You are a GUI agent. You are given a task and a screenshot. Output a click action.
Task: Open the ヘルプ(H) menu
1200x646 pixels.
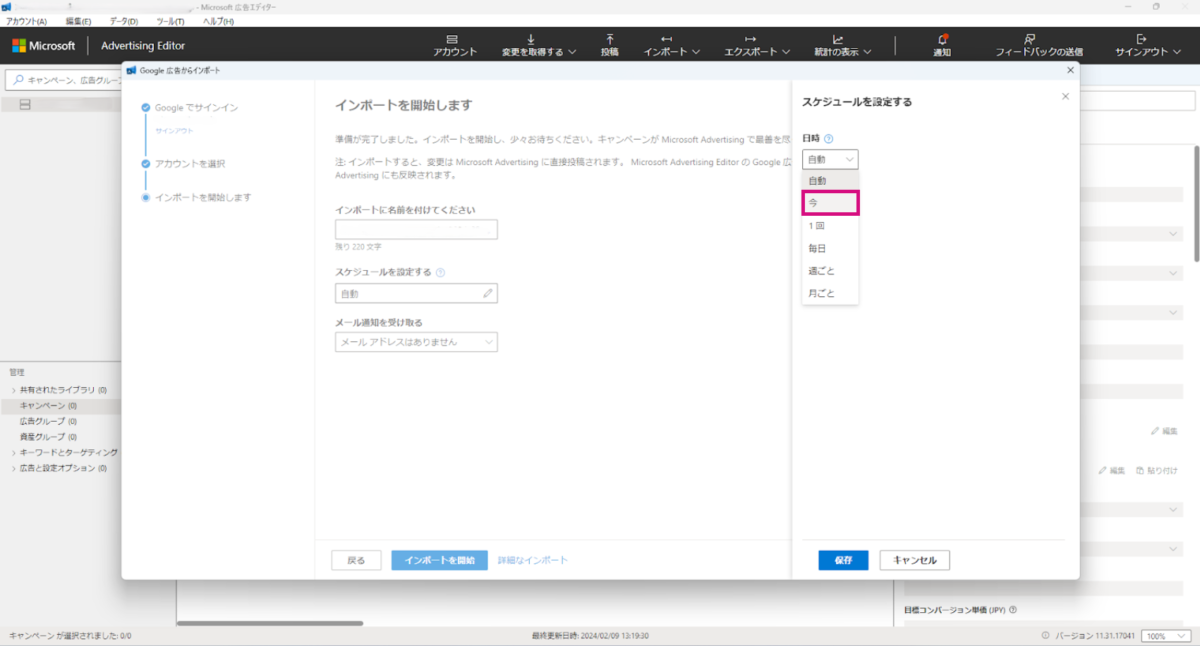tap(218, 21)
